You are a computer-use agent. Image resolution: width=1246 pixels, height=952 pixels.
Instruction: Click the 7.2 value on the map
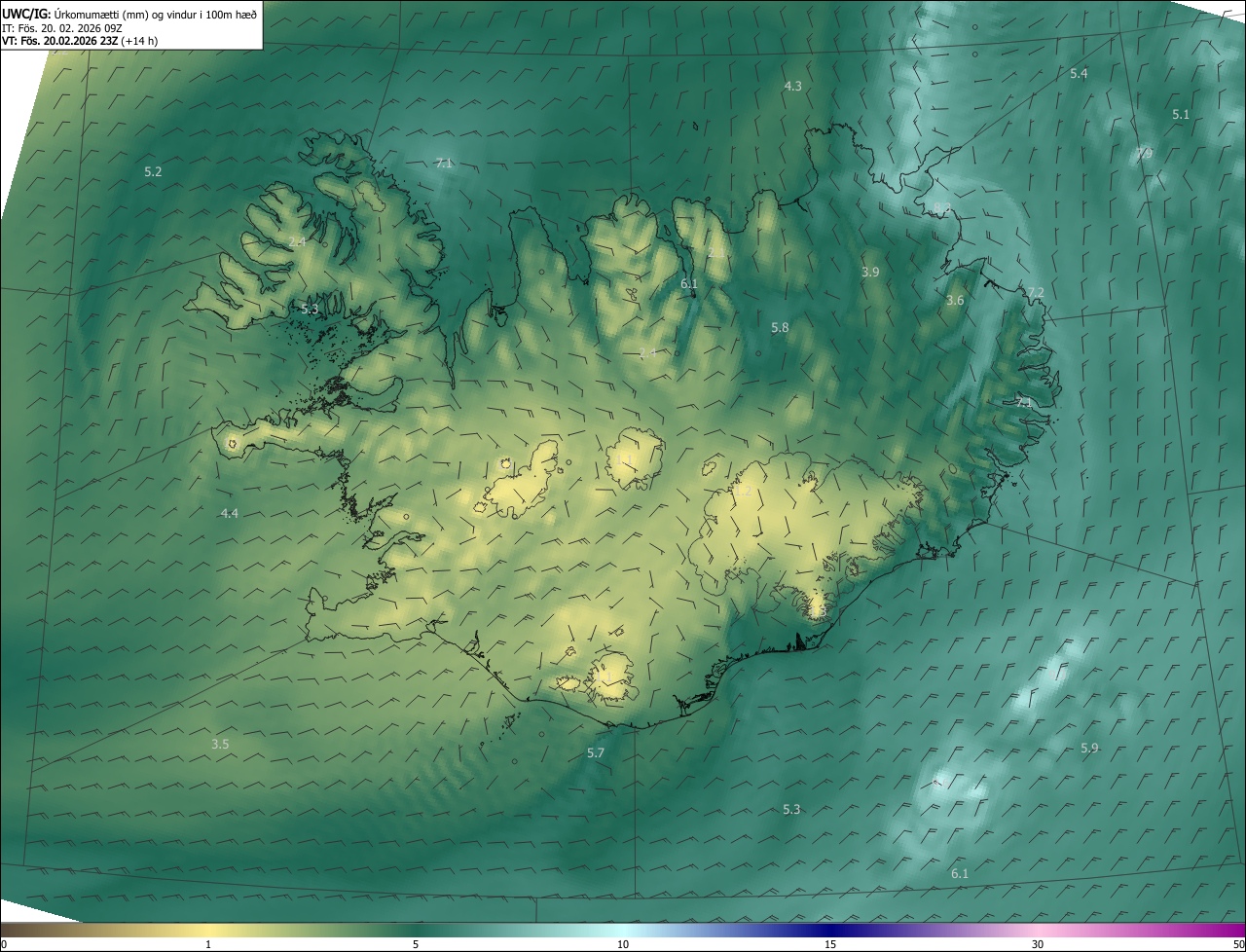tap(1036, 292)
